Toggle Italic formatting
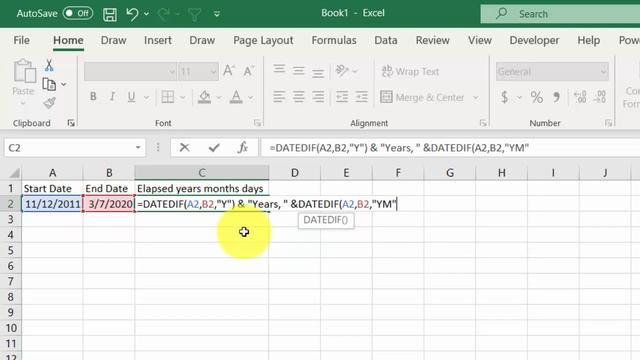The height and width of the screenshot is (360, 640). coord(112,97)
